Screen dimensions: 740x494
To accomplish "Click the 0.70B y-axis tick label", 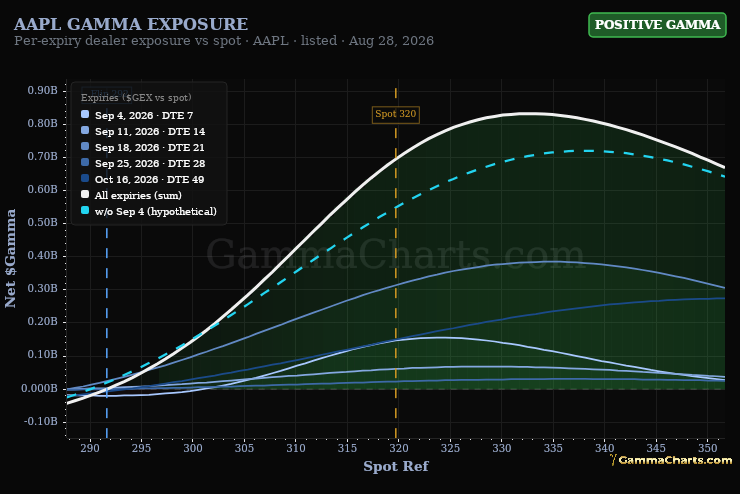I will [x=42, y=157].
